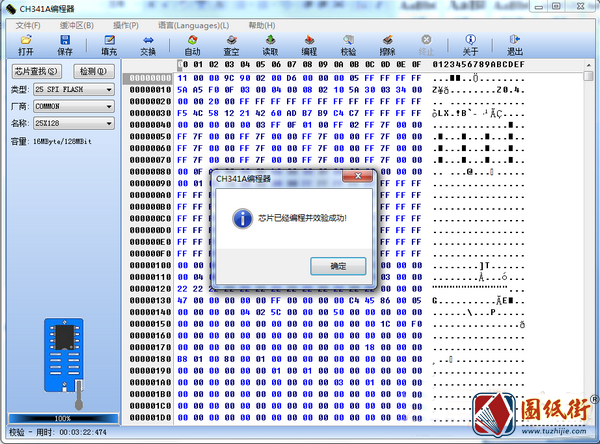Click the 查空 (Blank check) toolbar icon
600x444 pixels.
(231, 44)
